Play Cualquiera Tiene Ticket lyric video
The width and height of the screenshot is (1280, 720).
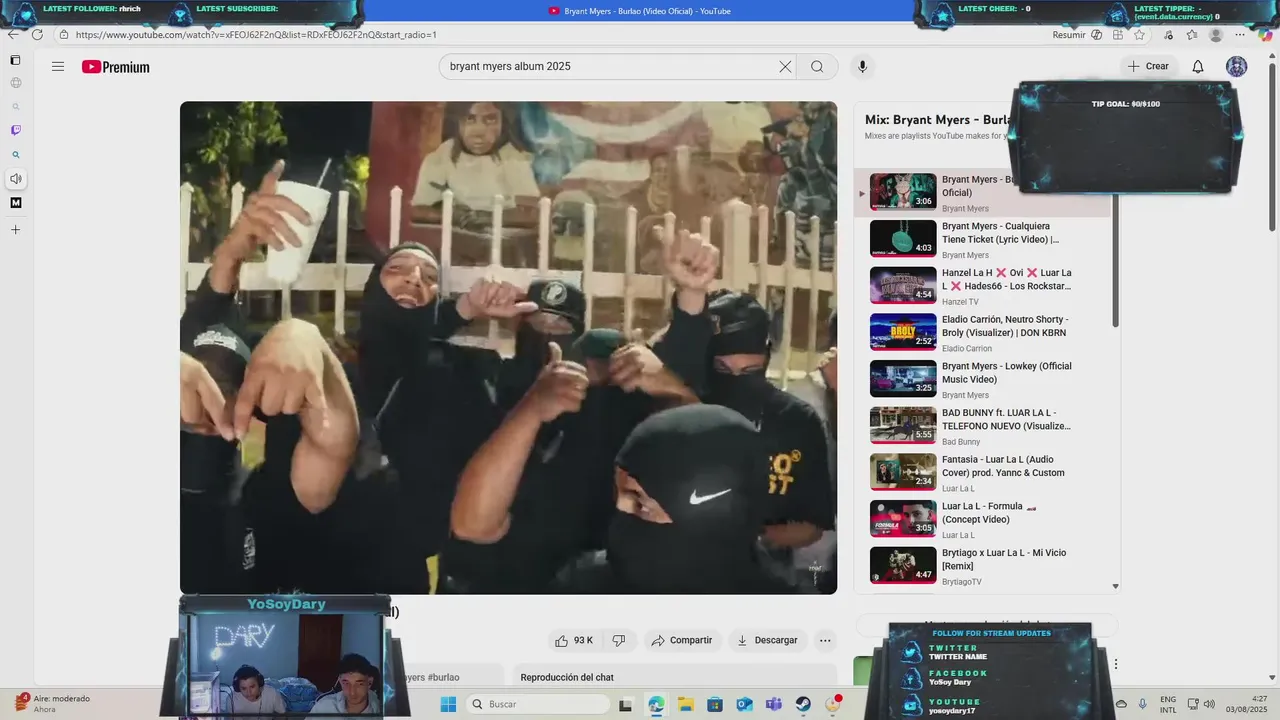click(982, 240)
